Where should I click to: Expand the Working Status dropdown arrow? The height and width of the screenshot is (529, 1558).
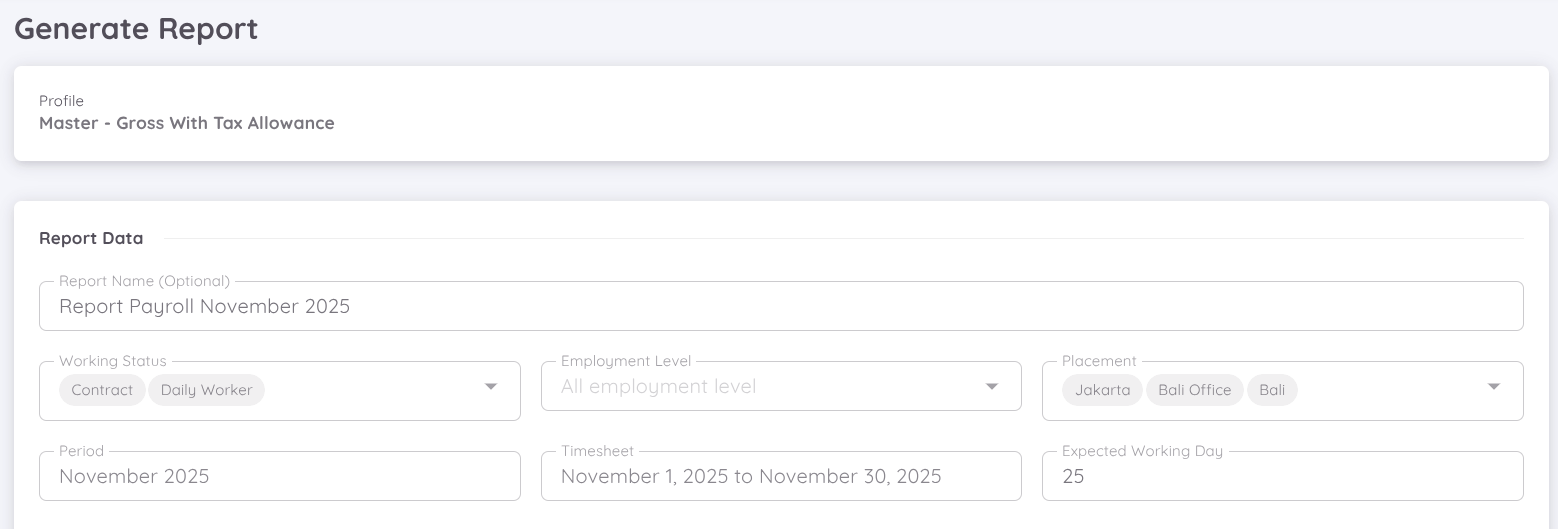click(x=491, y=387)
